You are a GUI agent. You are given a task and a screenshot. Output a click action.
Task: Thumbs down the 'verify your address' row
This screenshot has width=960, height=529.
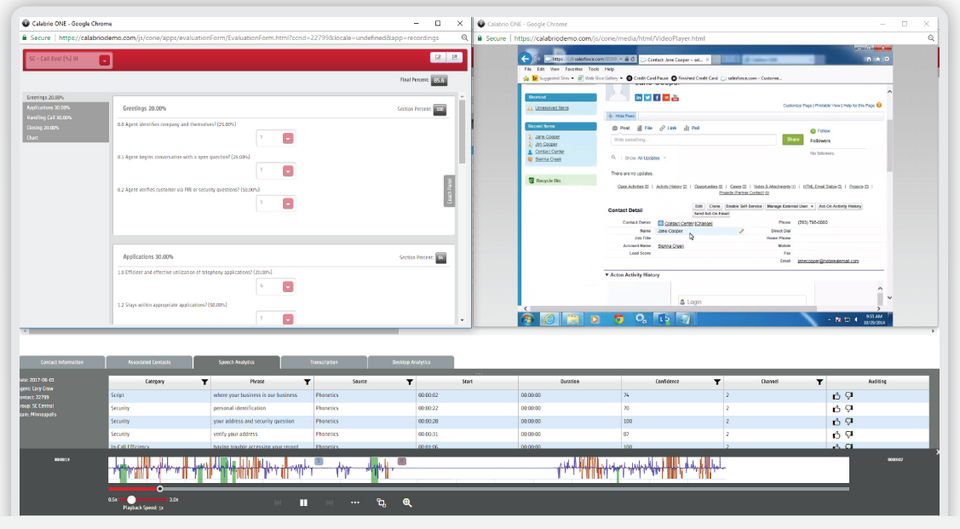point(849,435)
